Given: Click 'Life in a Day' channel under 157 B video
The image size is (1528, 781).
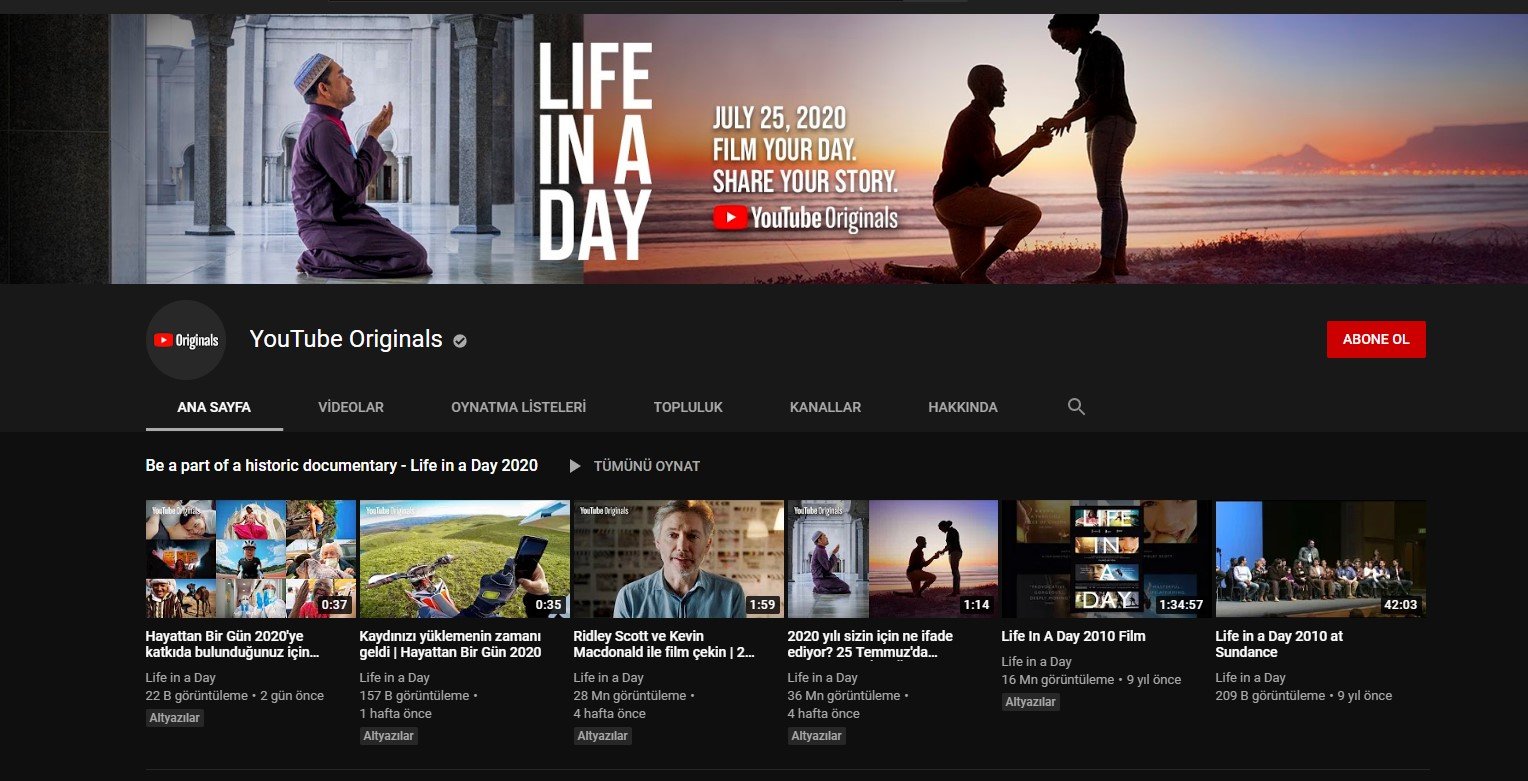Looking at the screenshot, I should [x=395, y=678].
